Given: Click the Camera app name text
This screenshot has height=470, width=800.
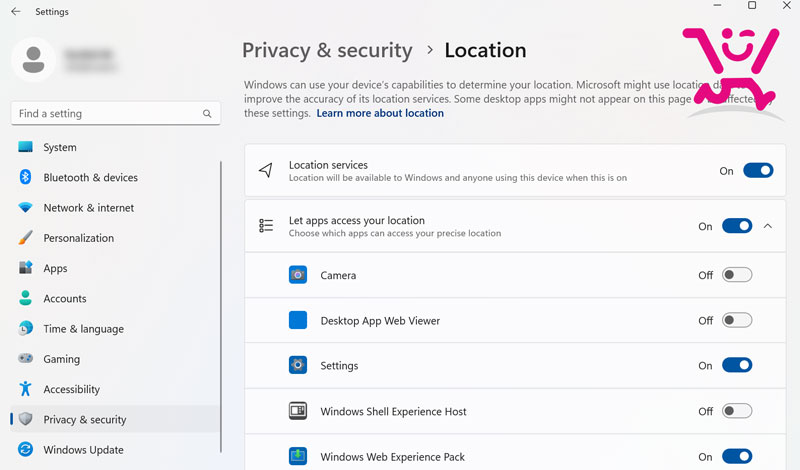Looking at the screenshot, I should 338,275.
